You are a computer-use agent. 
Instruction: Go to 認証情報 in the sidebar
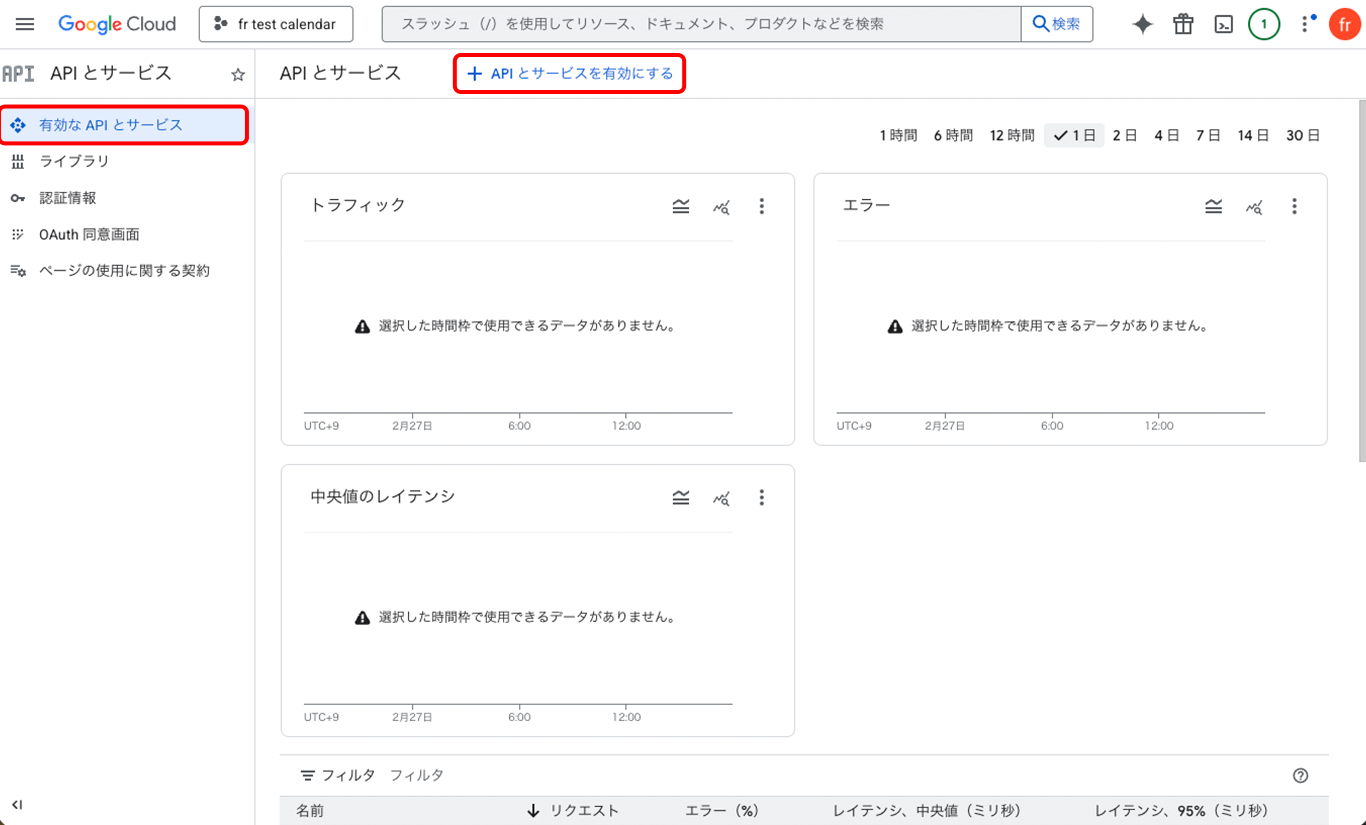67,198
